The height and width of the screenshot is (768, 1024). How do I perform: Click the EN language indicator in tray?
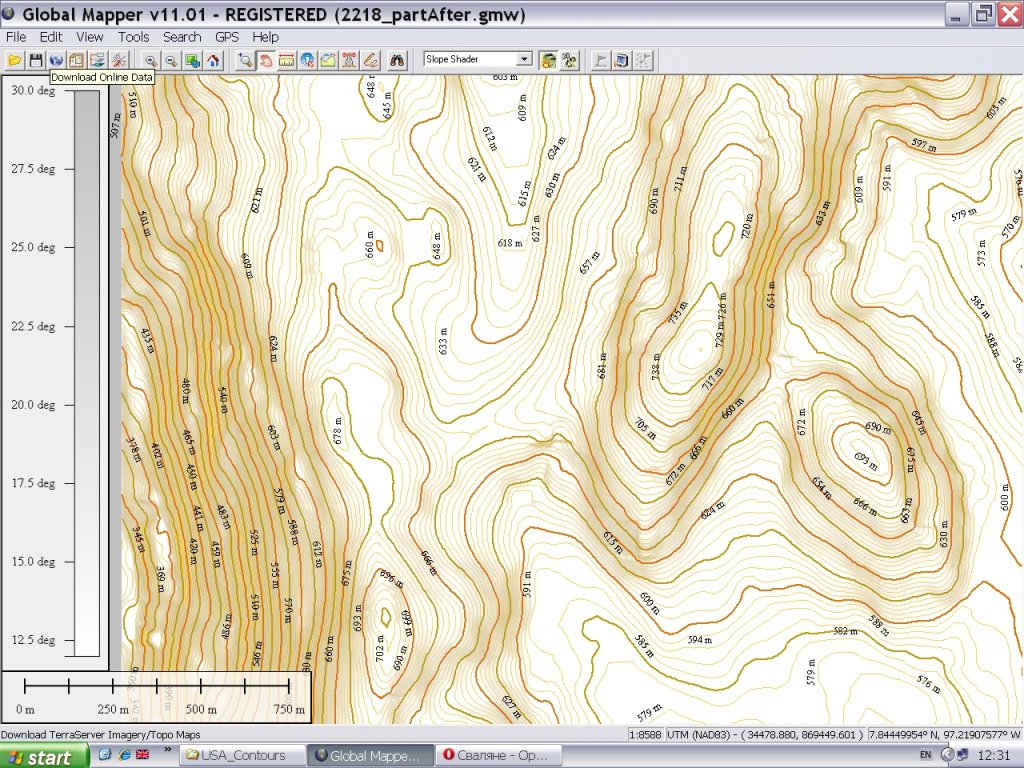tap(925, 755)
